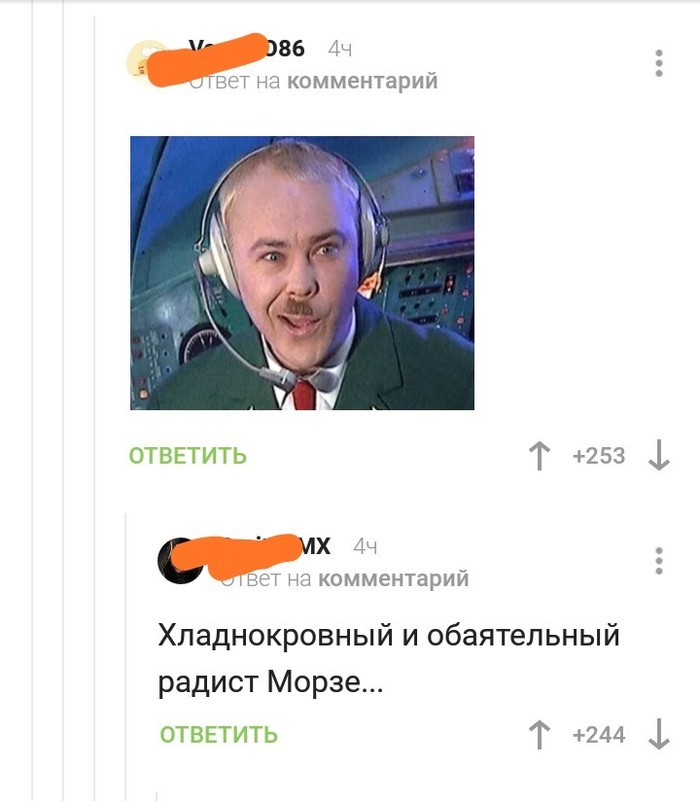Image resolution: width=700 pixels, height=801 pixels.
Task: Click ОТВЕТИТЬ under the headset photo
Action: click(188, 456)
